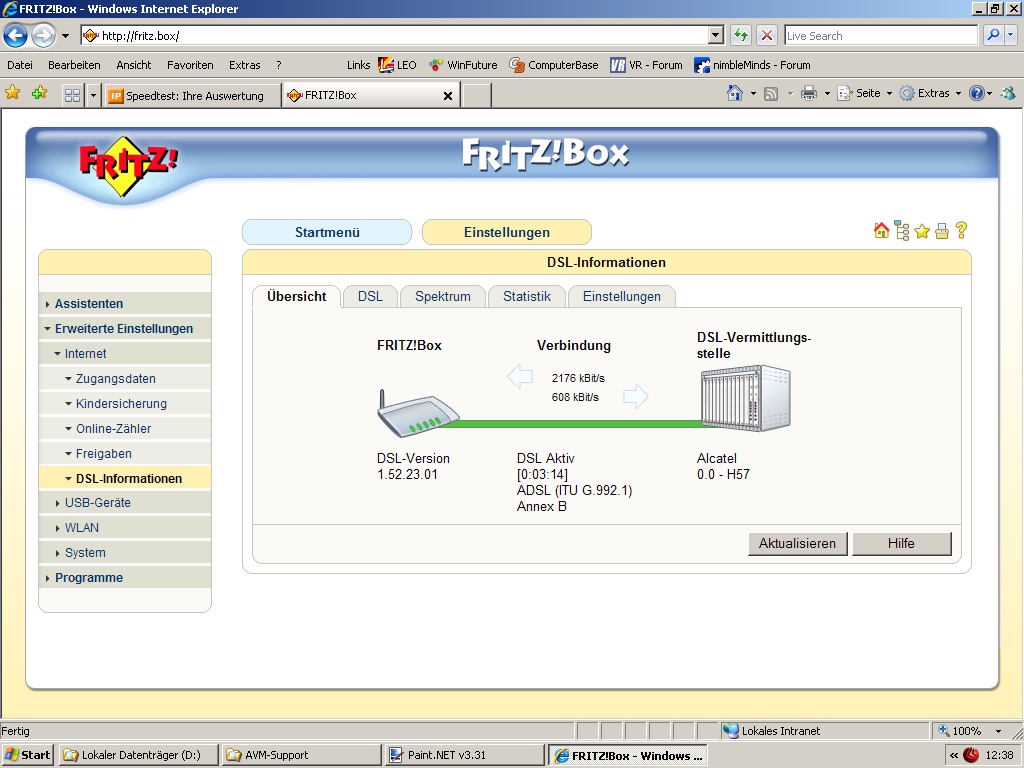
Task: Collapse Erweiterte Einstellungen in sidebar
Action: pos(125,328)
